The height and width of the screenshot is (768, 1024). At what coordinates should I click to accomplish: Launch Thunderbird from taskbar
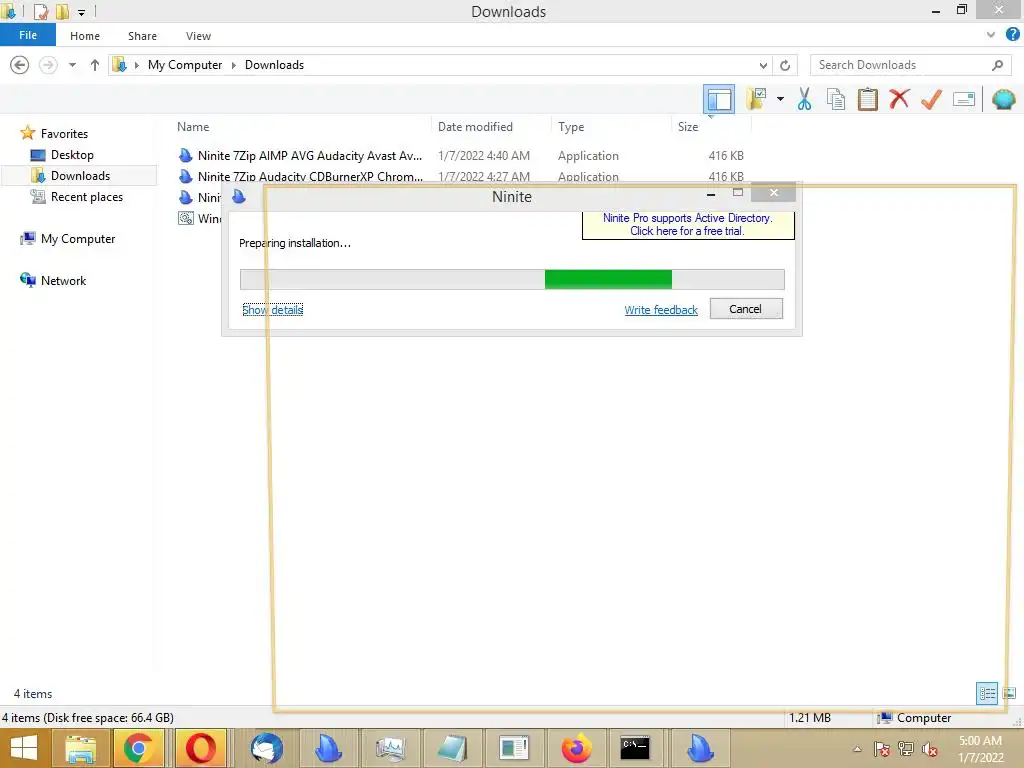pos(266,748)
